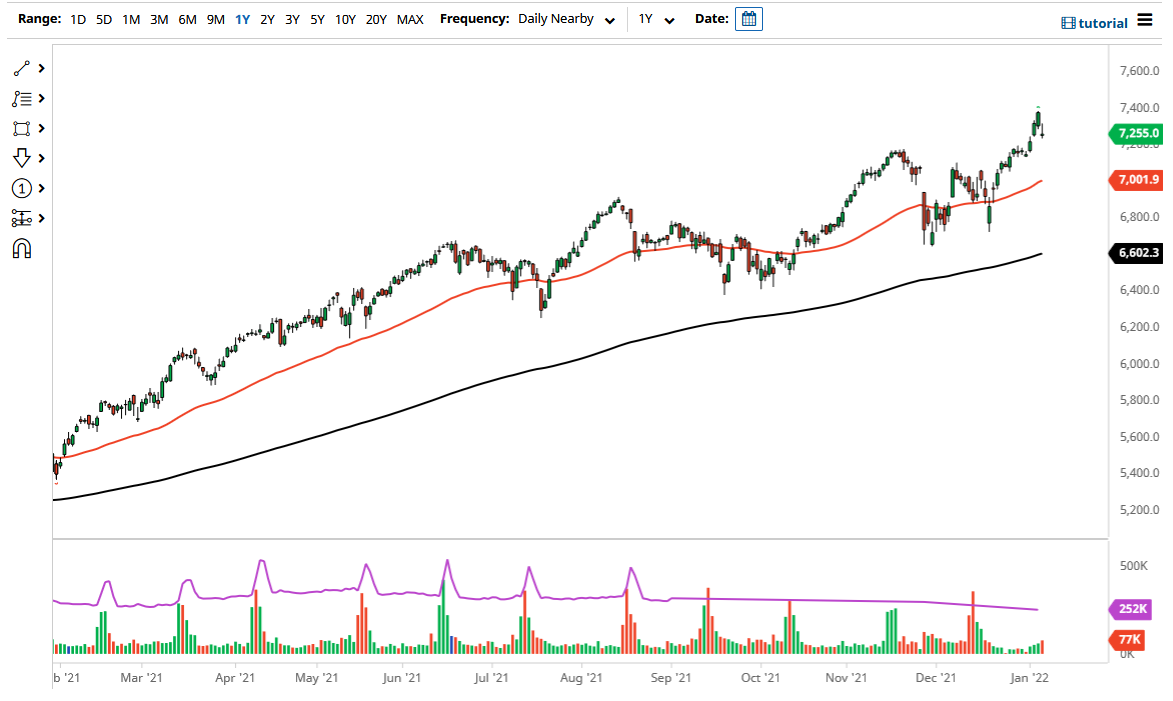This screenshot has width=1173, height=701.
Task: Open the Daily Nearby frequency dropdown
Action: (565, 18)
